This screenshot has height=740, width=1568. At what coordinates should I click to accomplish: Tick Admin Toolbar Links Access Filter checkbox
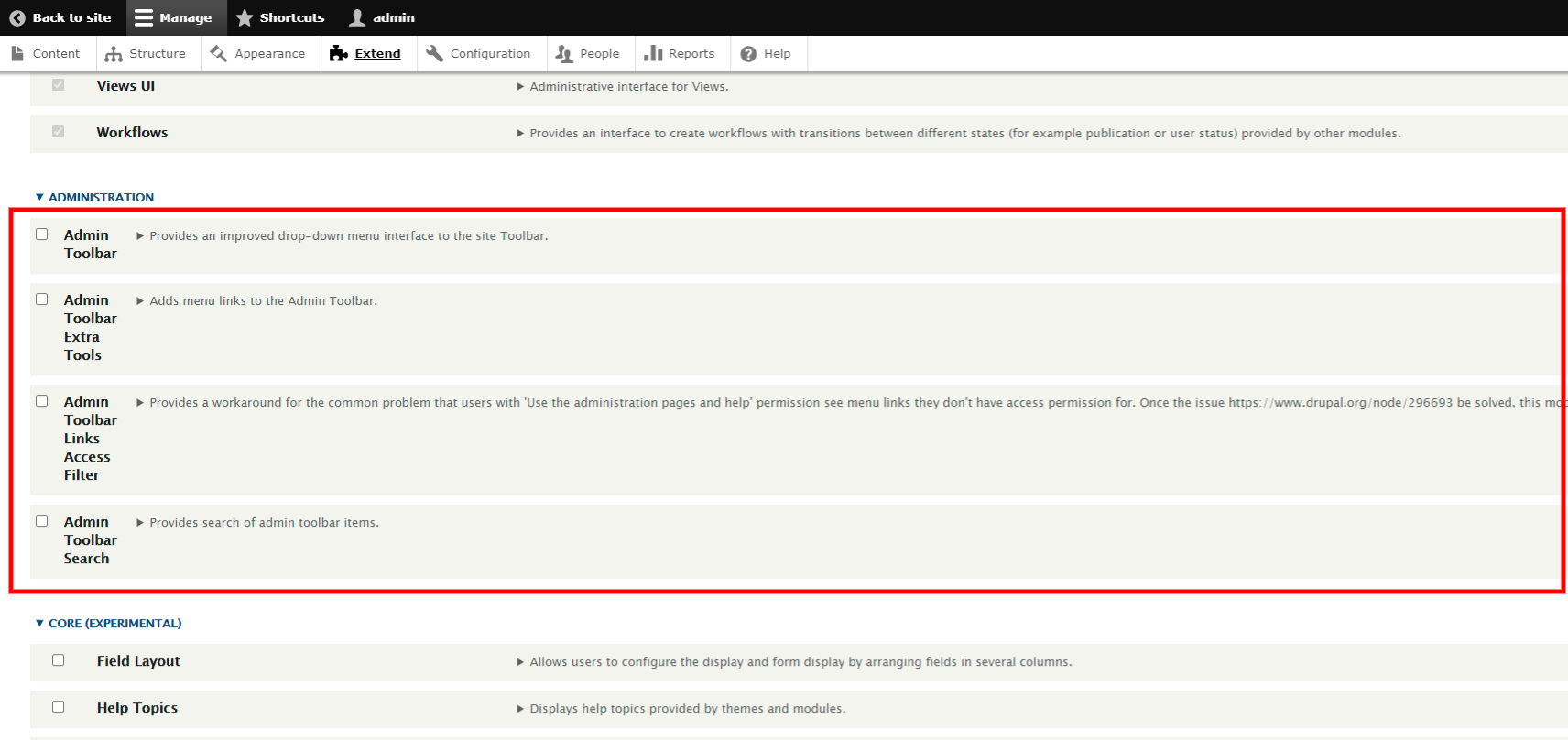tap(42, 401)
